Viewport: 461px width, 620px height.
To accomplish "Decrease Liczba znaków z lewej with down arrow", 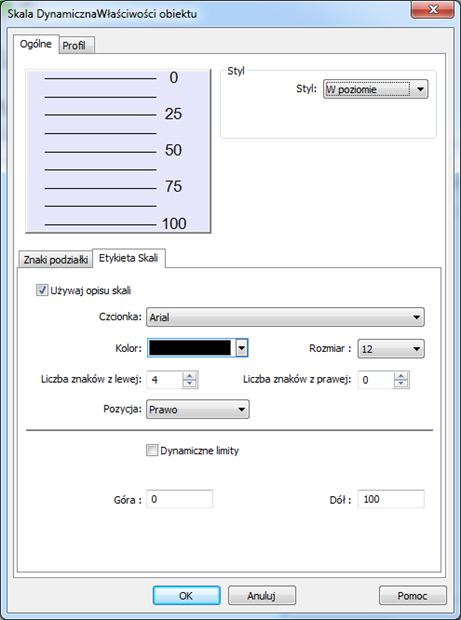I will 190,384.
